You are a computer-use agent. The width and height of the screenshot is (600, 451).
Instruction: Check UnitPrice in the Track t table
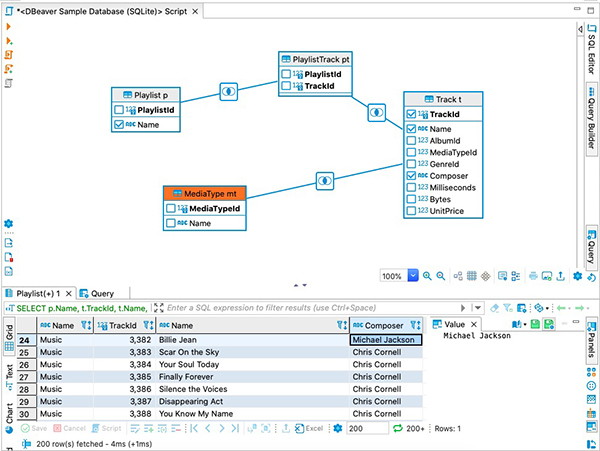pos(411,211)
